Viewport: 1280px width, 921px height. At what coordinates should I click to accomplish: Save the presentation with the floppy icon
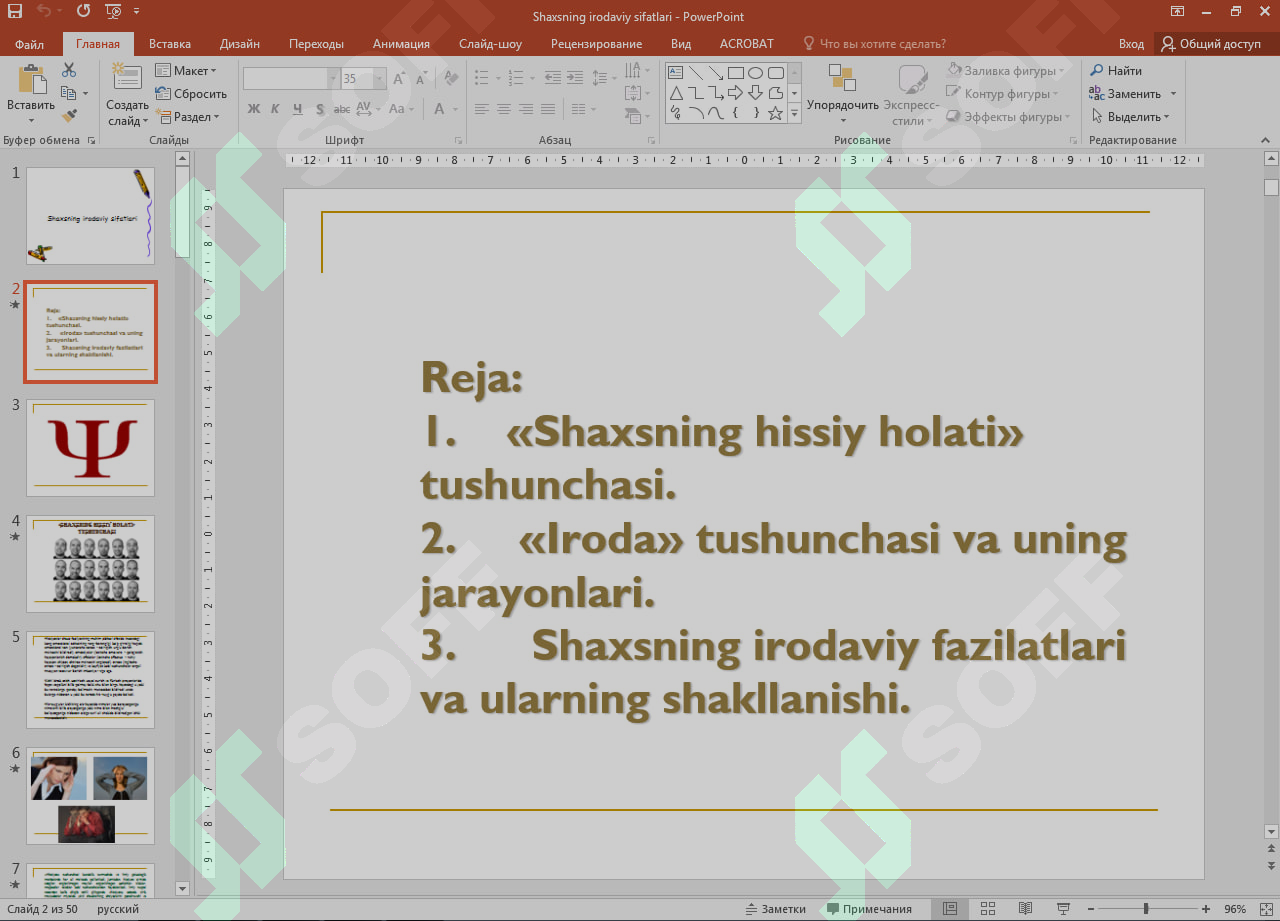(15, 12)
